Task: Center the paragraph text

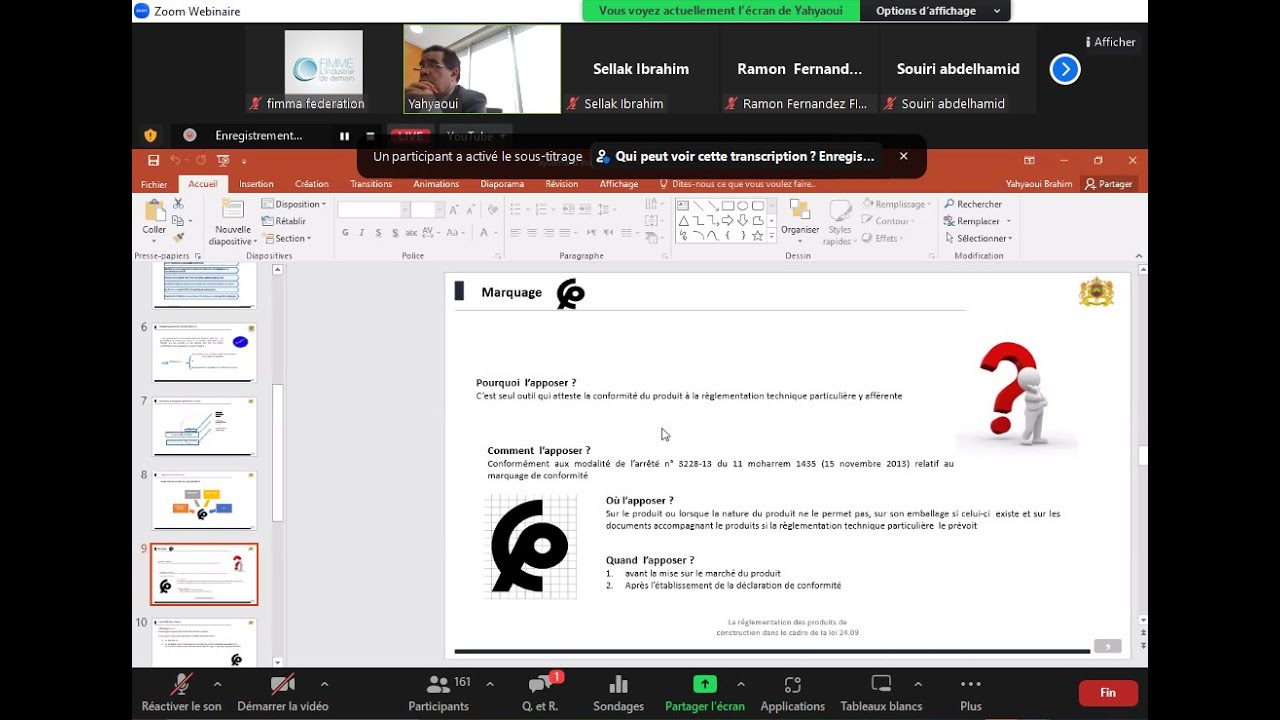Action: click(533, 233)
